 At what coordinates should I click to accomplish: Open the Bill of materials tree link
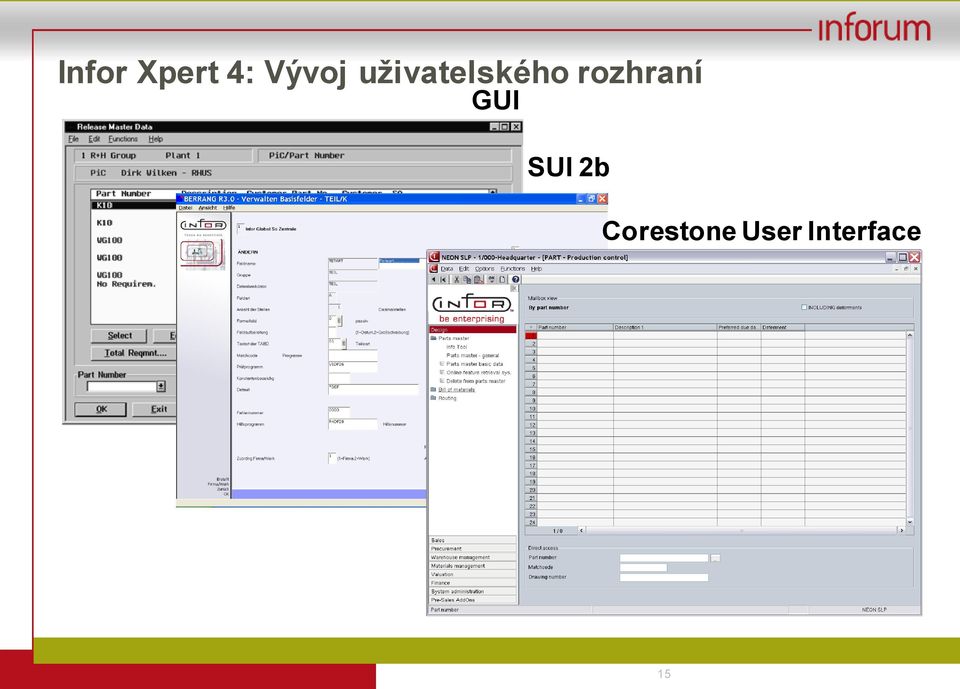[457, 390]
